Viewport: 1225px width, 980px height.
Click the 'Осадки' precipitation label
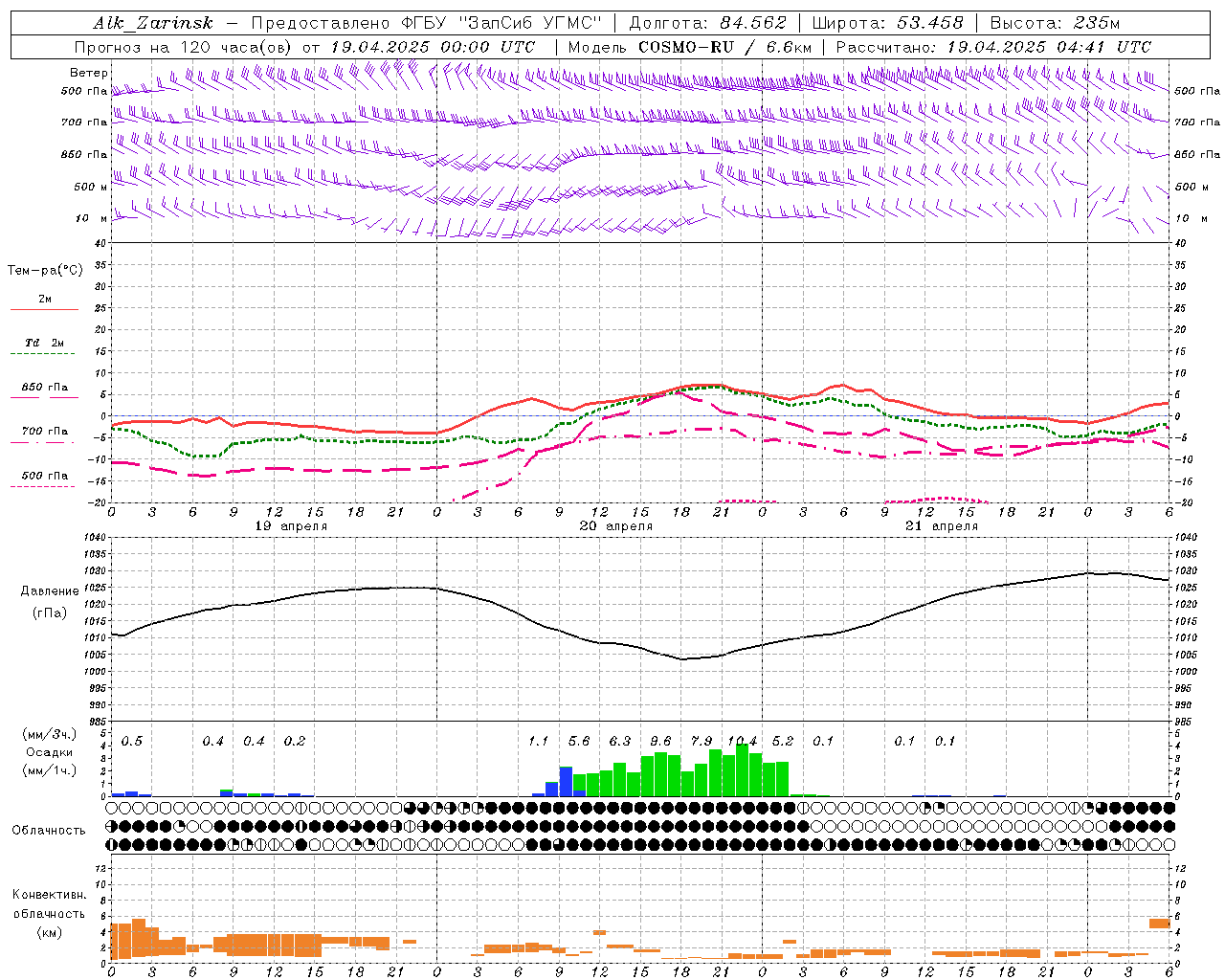[50, 752]
